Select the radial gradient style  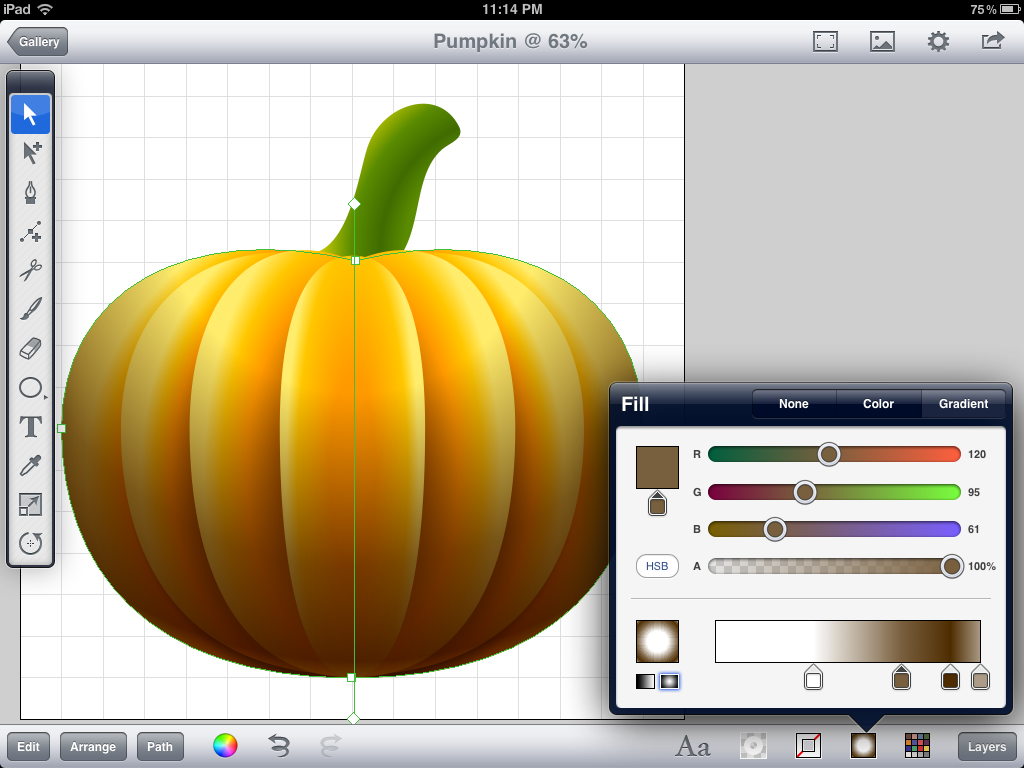(x=671, y=681)
